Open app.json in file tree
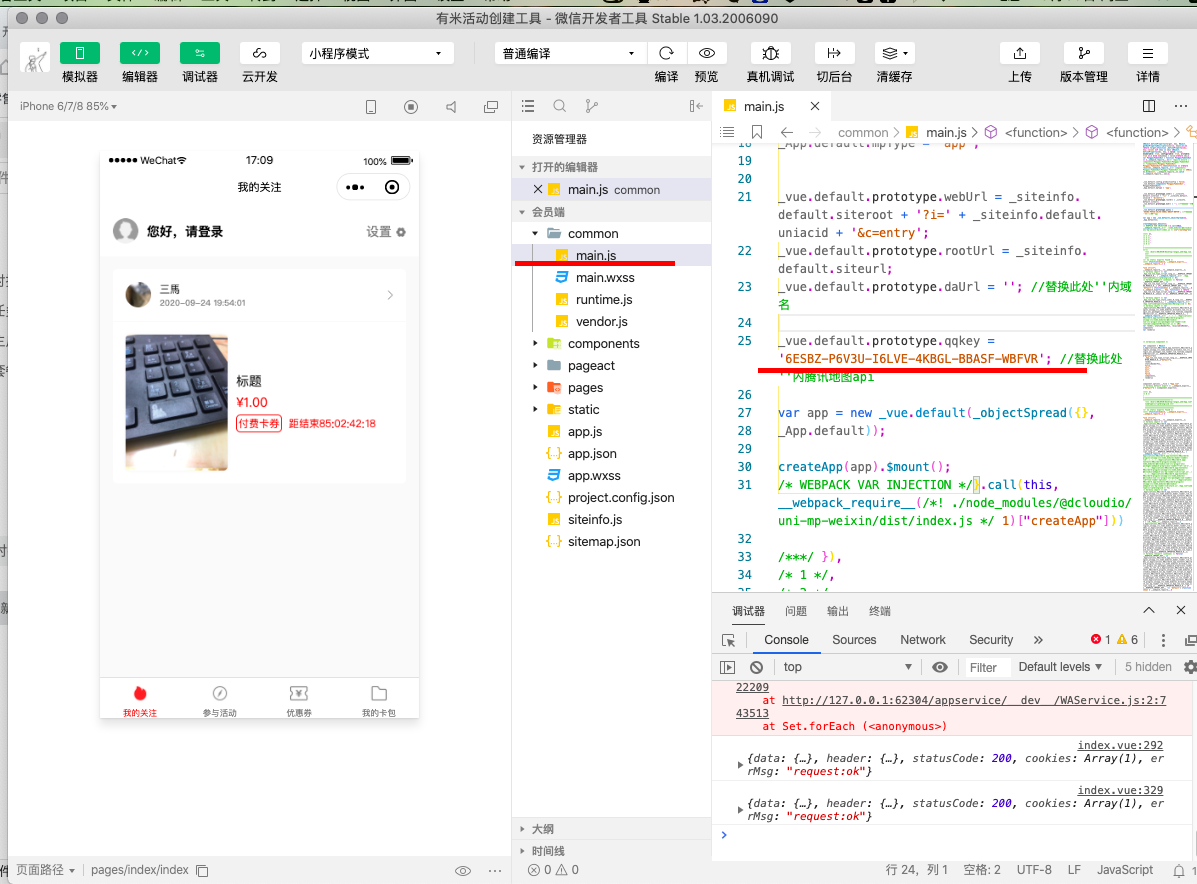The height and width of the screenshot is (884, 1197). (x=592, y=453)
